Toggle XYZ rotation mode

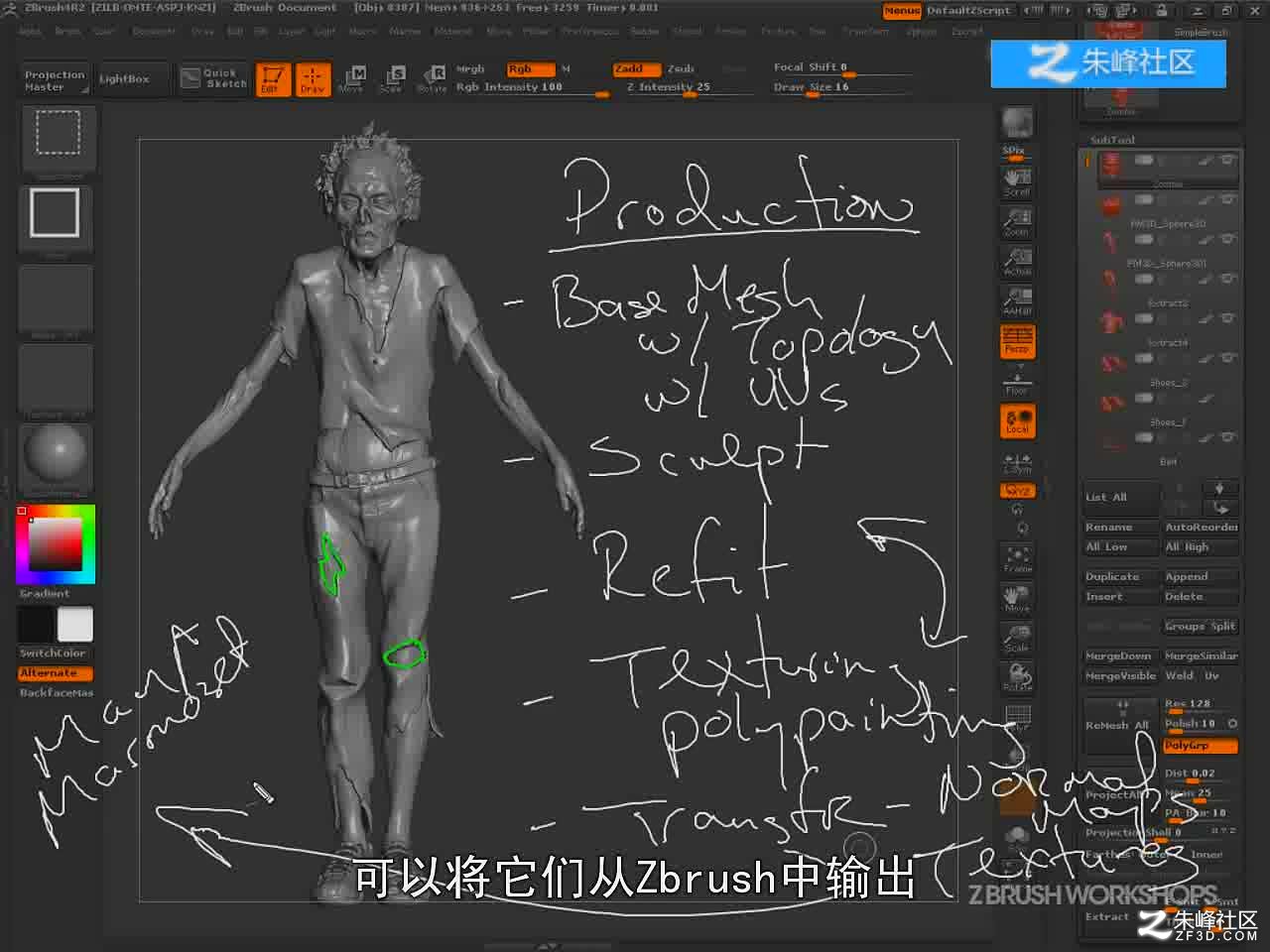1017,491
